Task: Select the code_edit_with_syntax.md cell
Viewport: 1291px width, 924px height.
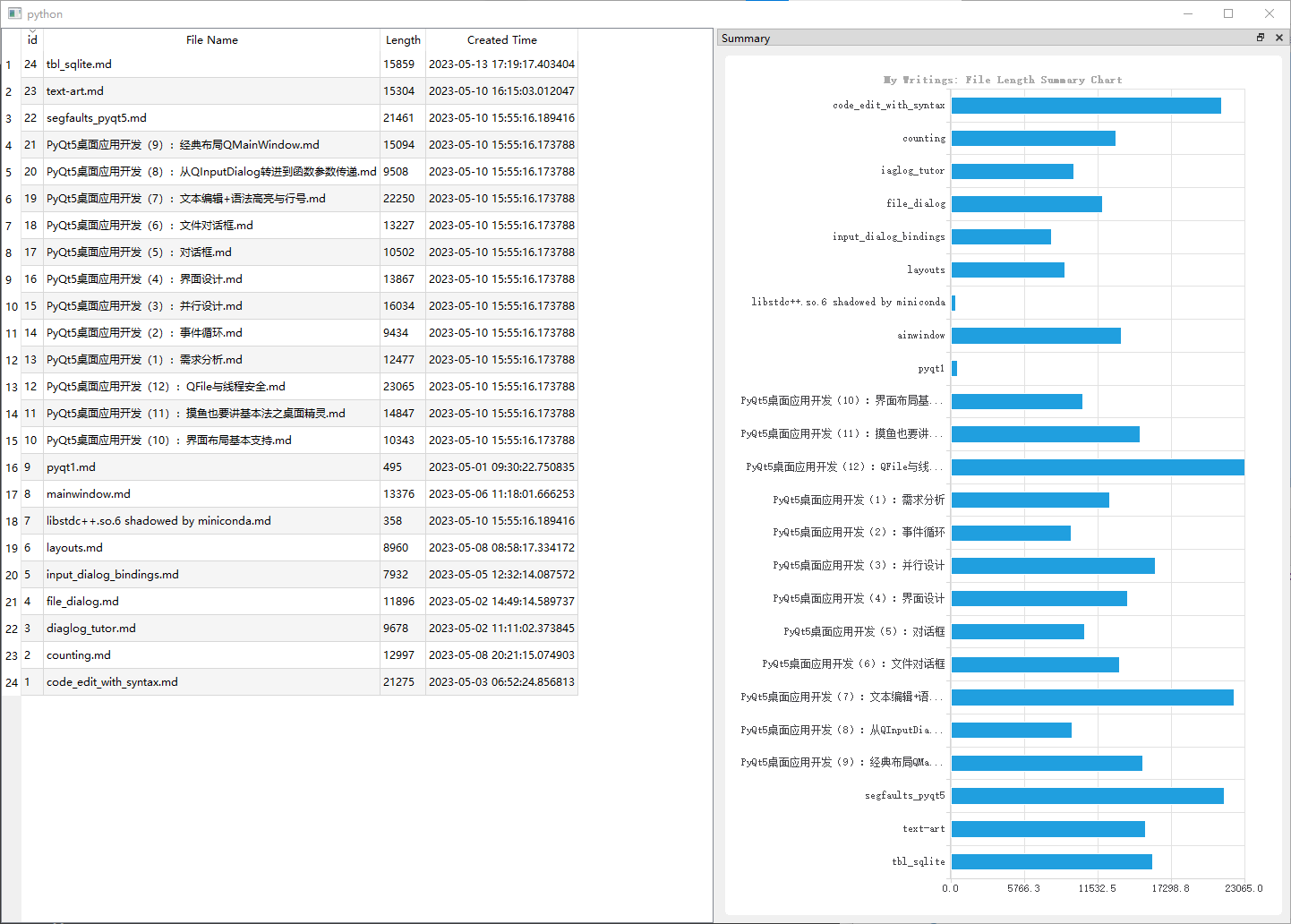Action: [x=212, y=682]
